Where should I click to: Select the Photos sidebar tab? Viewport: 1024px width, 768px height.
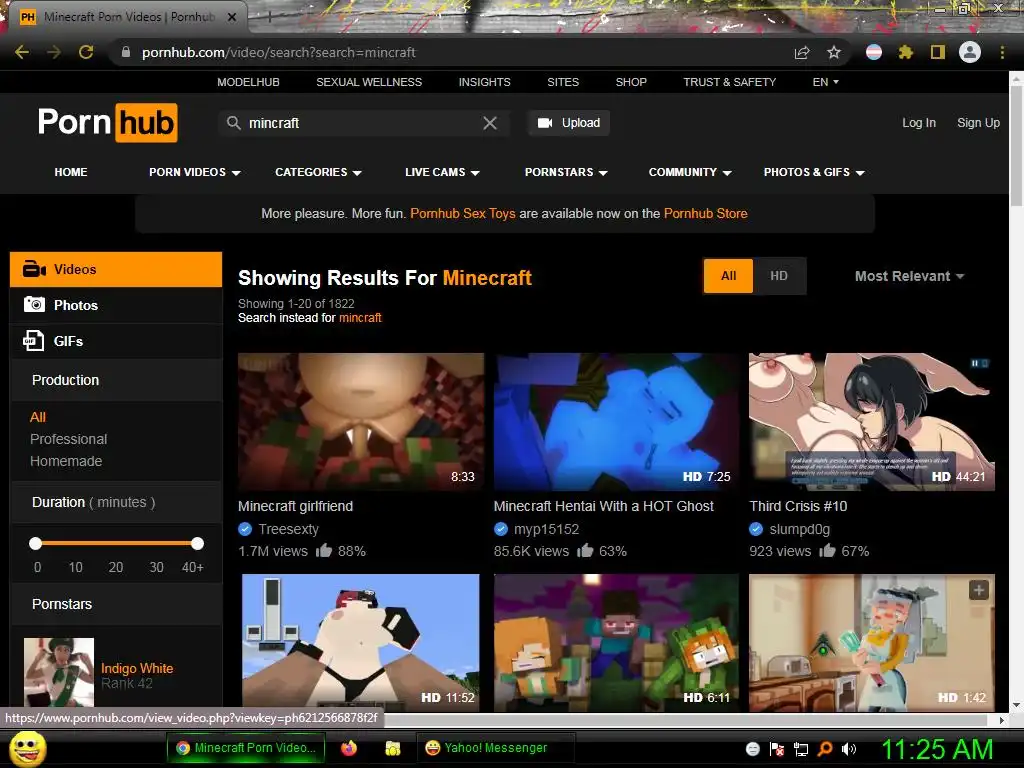(116, 305)
